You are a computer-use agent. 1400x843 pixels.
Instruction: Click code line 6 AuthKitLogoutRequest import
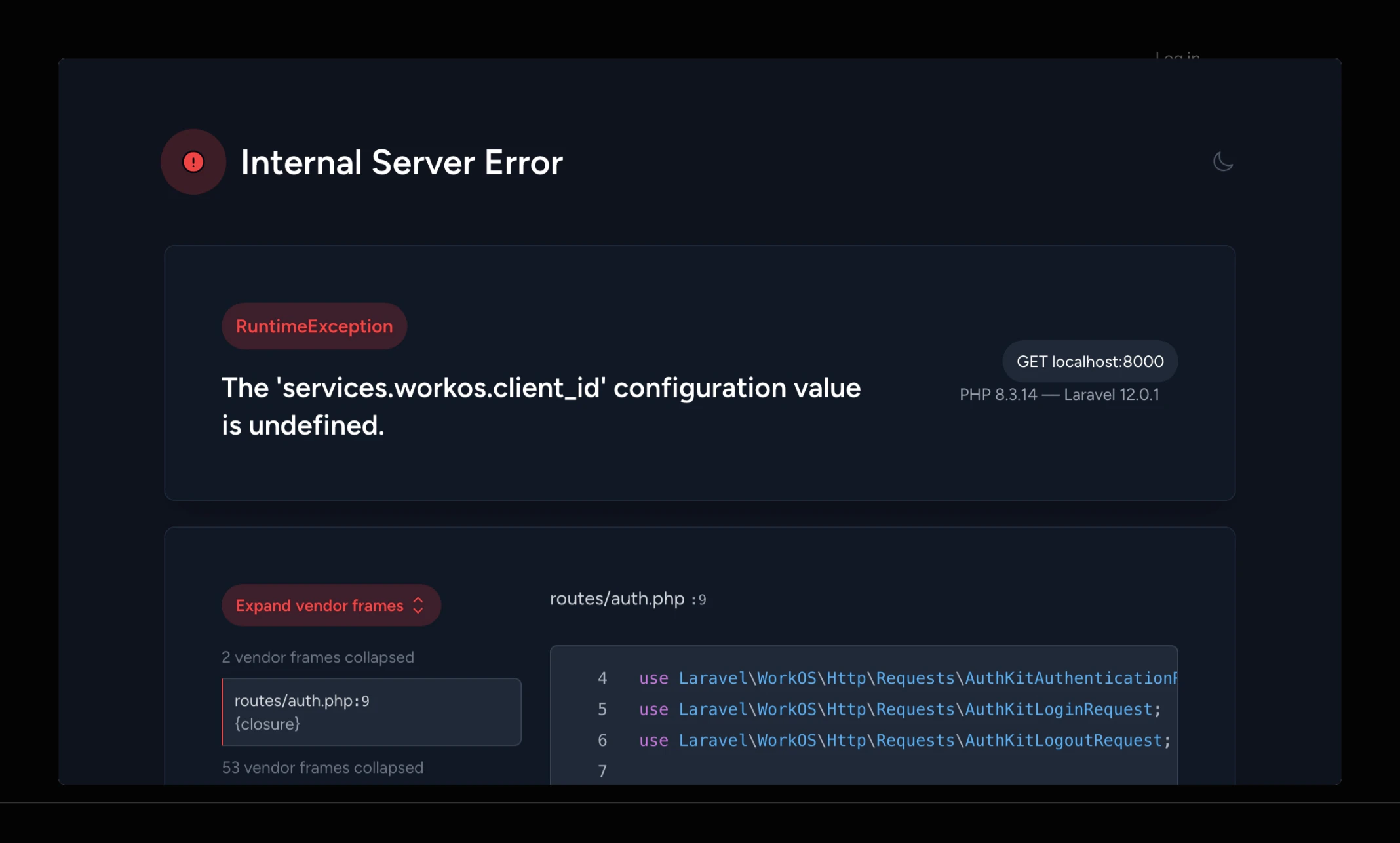(x=905, y=740)
